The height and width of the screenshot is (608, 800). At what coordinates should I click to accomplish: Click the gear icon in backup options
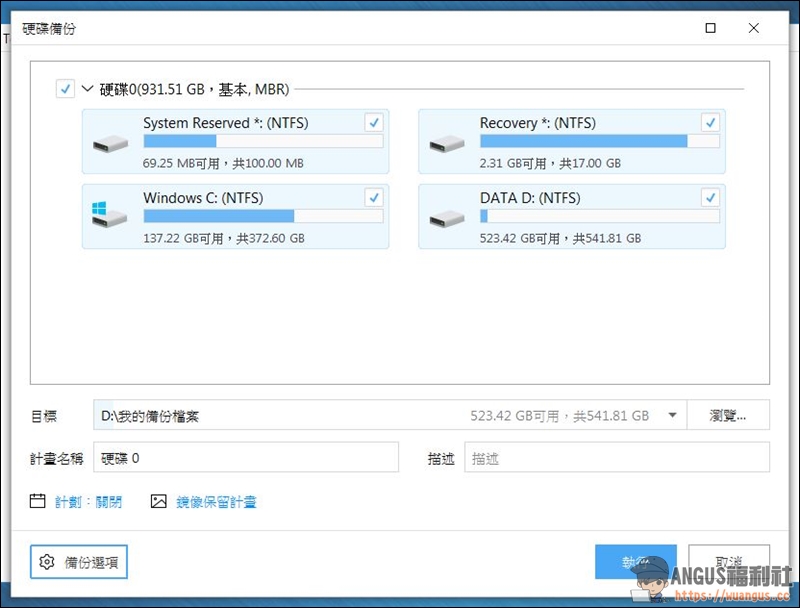46,562
